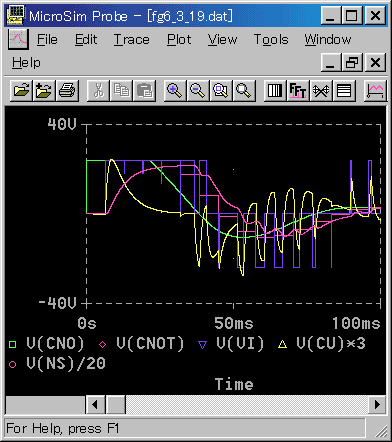Image resolution: width=392 pixels, height=442 pixels.
Task: Open file using the folder toolbar icon
Action: click(21, 90)
